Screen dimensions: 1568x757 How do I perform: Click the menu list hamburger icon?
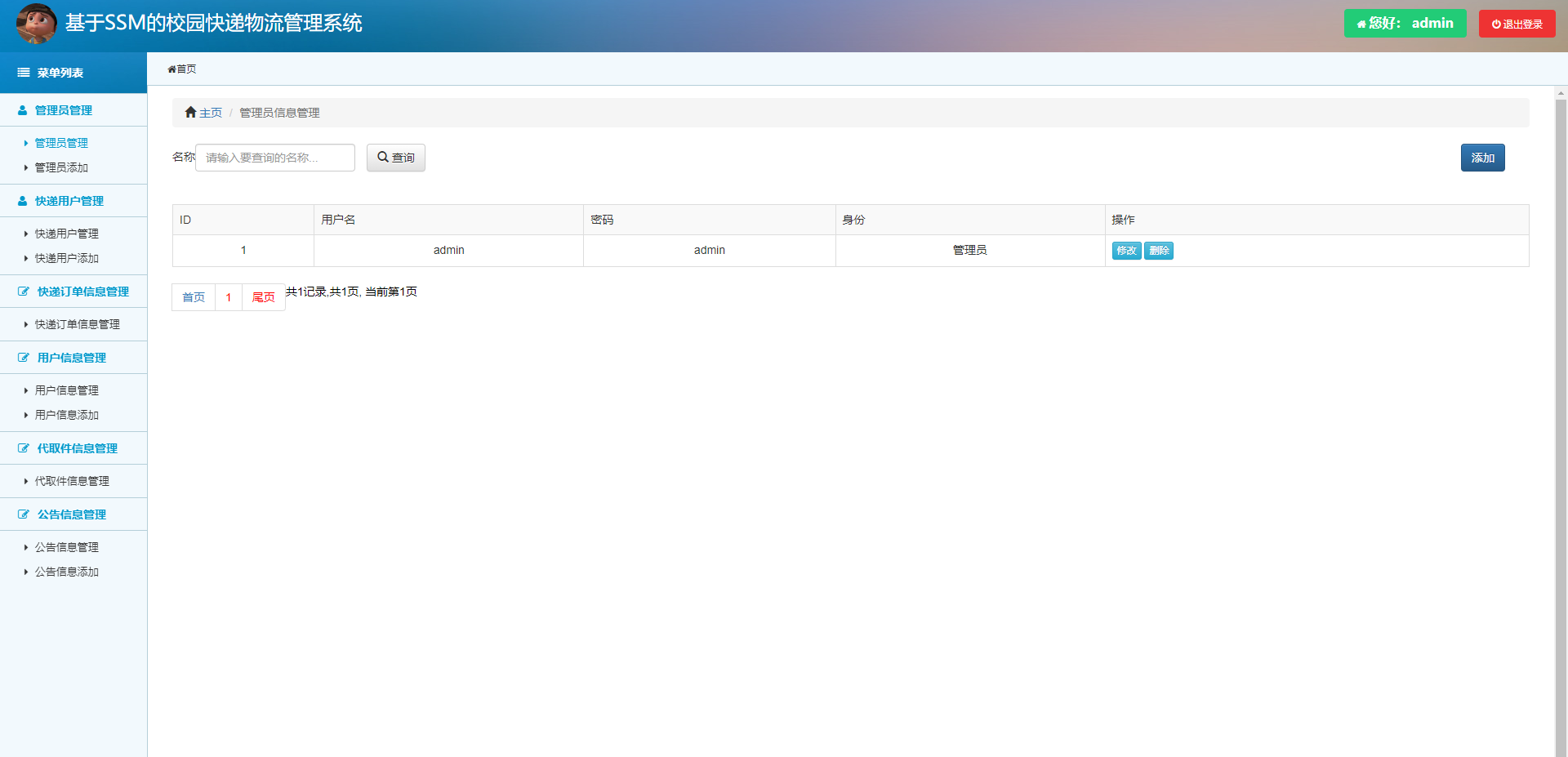pyautogui.click(x=24, y=73)
